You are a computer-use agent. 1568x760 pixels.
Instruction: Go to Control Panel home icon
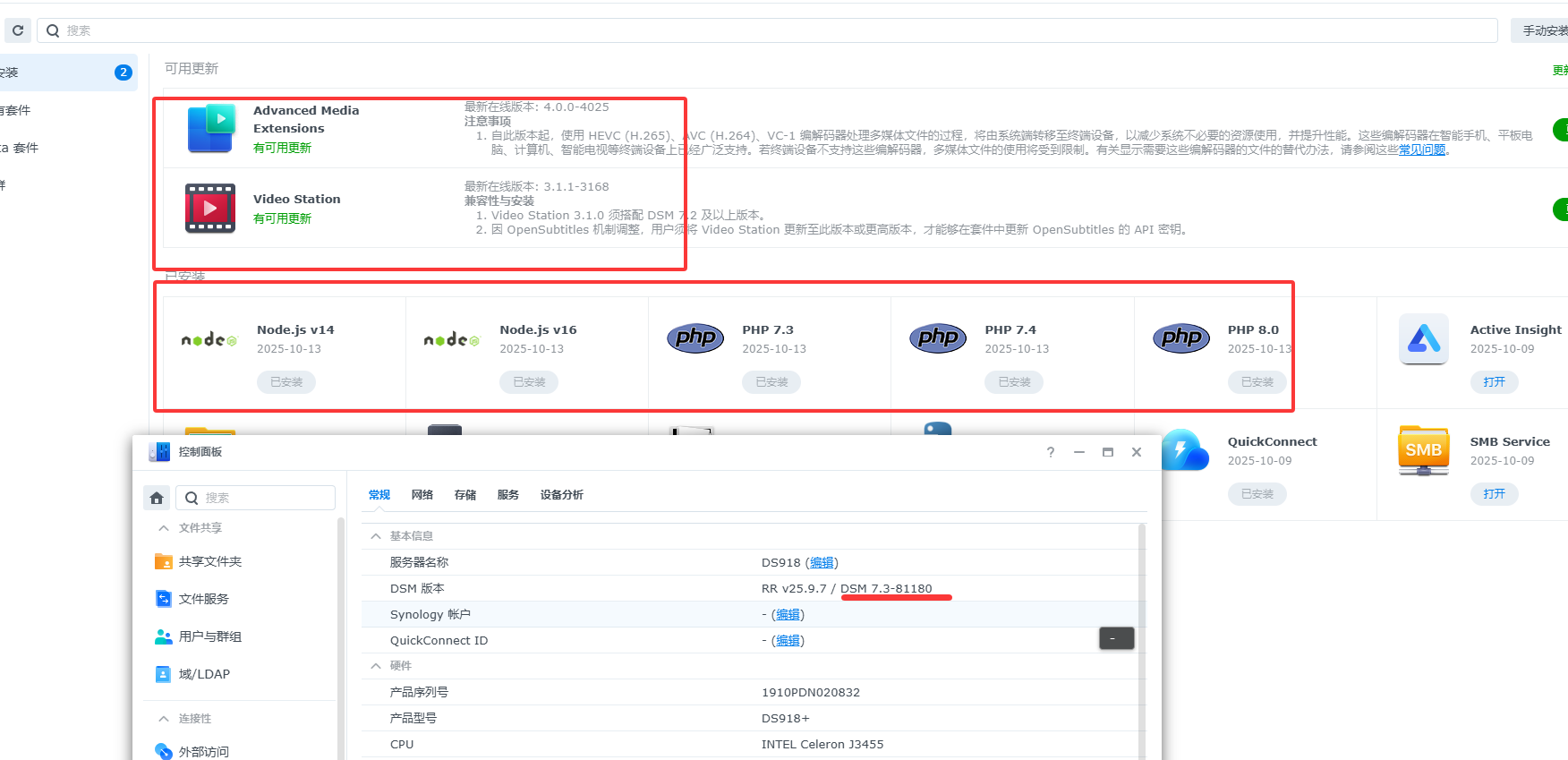point(157,498)
